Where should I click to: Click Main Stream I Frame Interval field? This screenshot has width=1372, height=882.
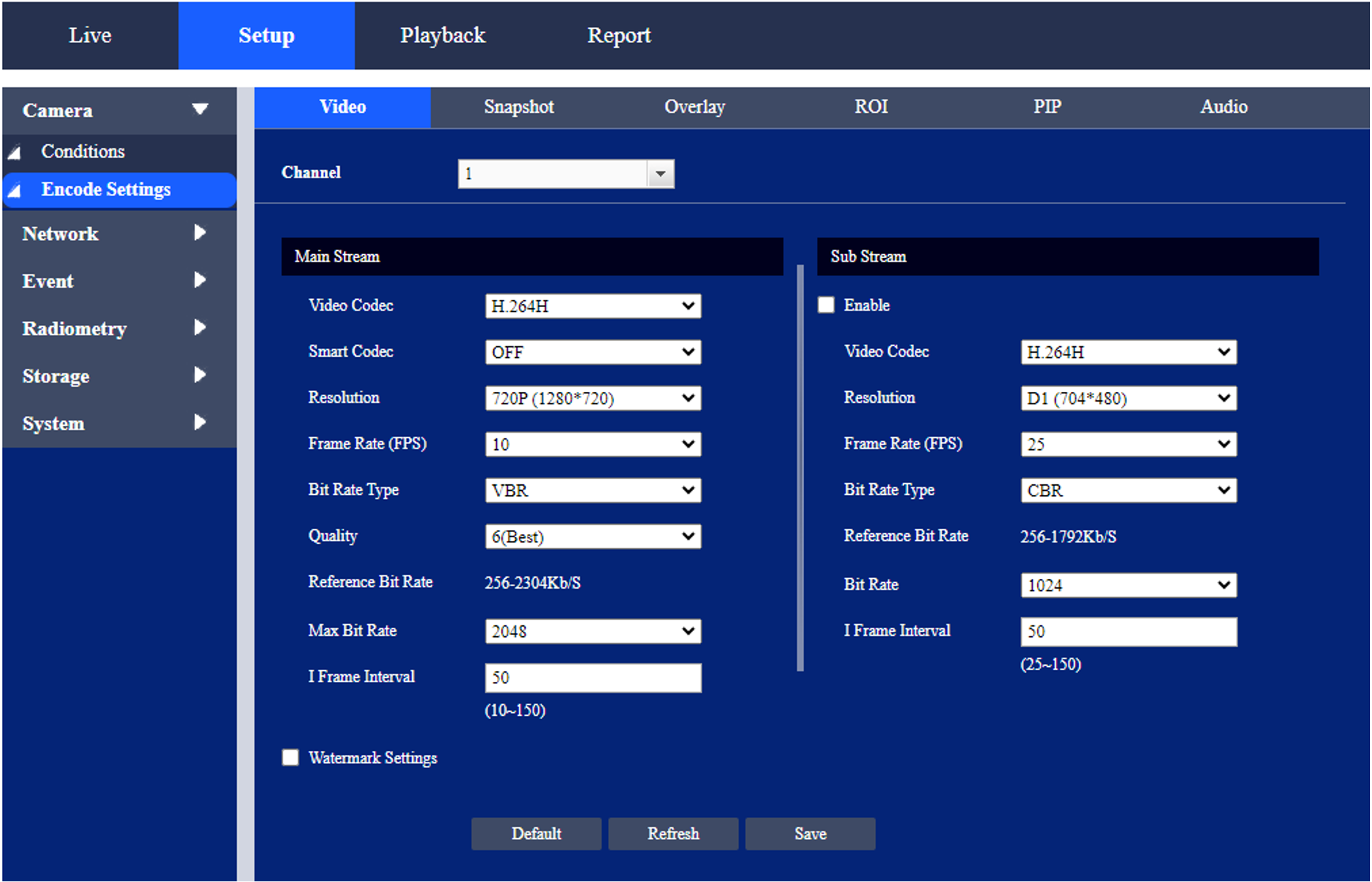pos(592,678)
